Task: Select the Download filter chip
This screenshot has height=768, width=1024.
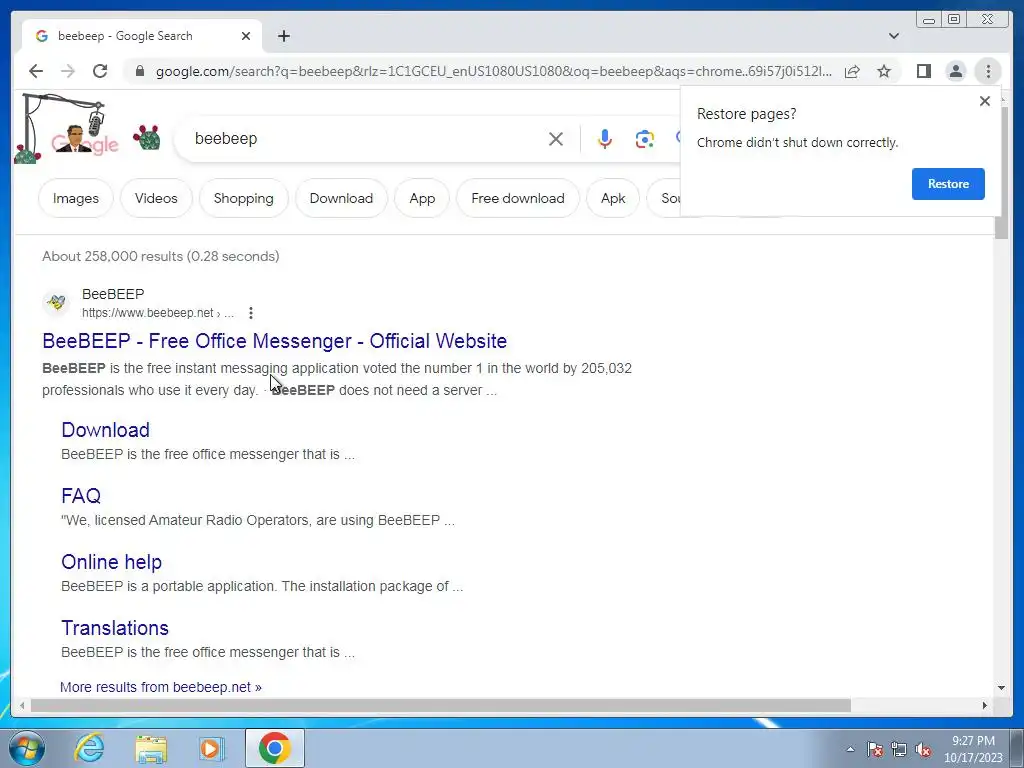Action: tap(342, 199)
